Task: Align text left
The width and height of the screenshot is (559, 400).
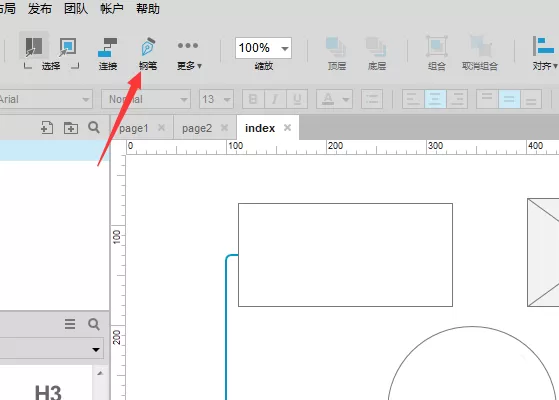Action: pos(413,99)
